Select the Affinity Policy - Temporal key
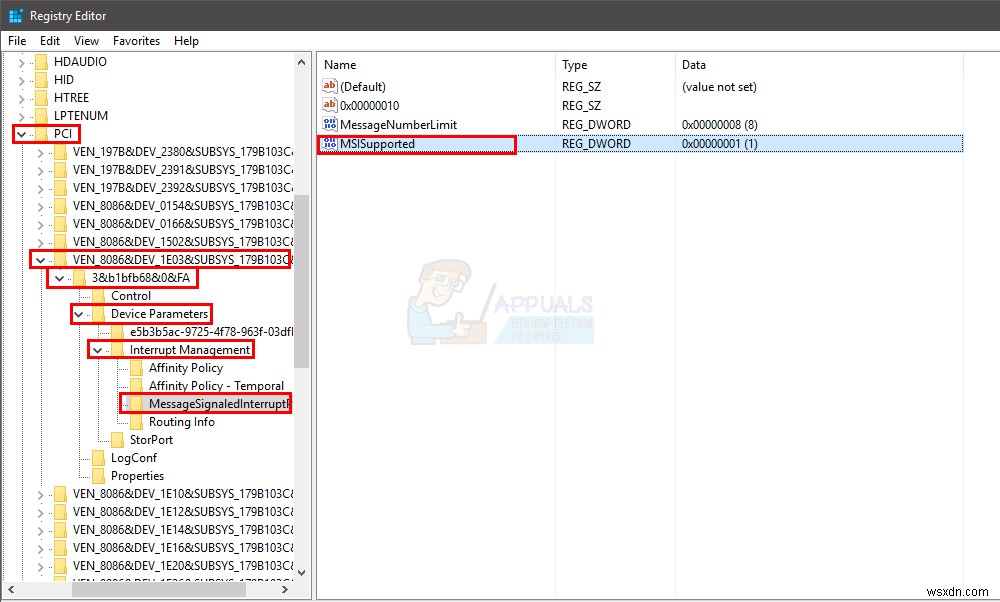Image resolution: width=1000 pixels, height=602 pixels. tap(216, 386)
